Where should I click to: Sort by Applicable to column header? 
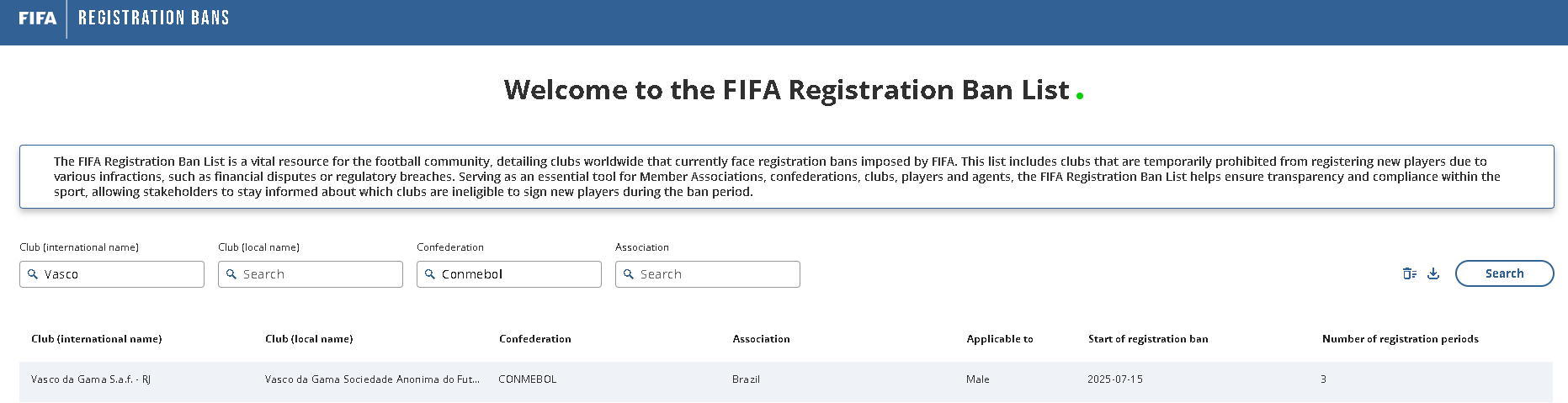click(1000, 339)
